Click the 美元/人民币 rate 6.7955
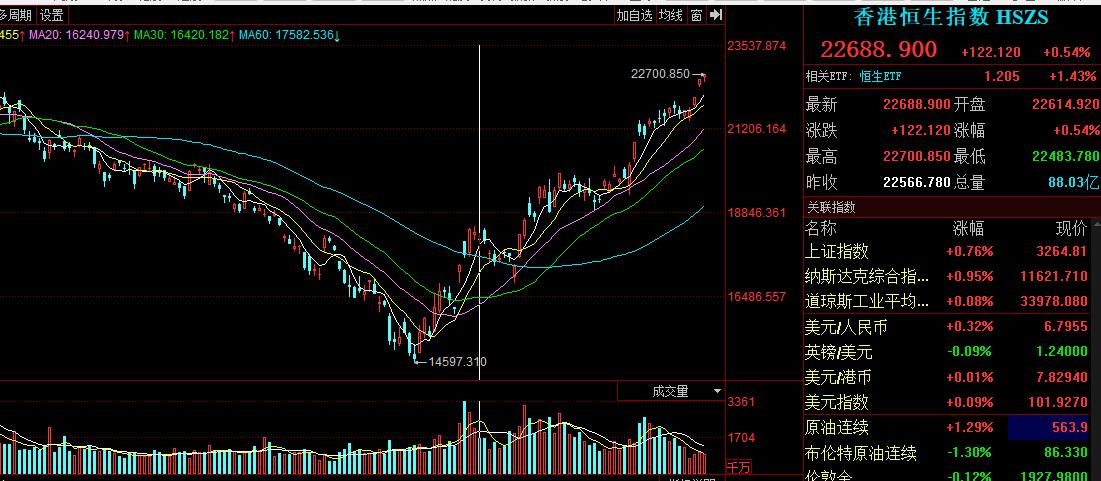The height and width of the screenshot is (481, 1101). (1064, 327)
